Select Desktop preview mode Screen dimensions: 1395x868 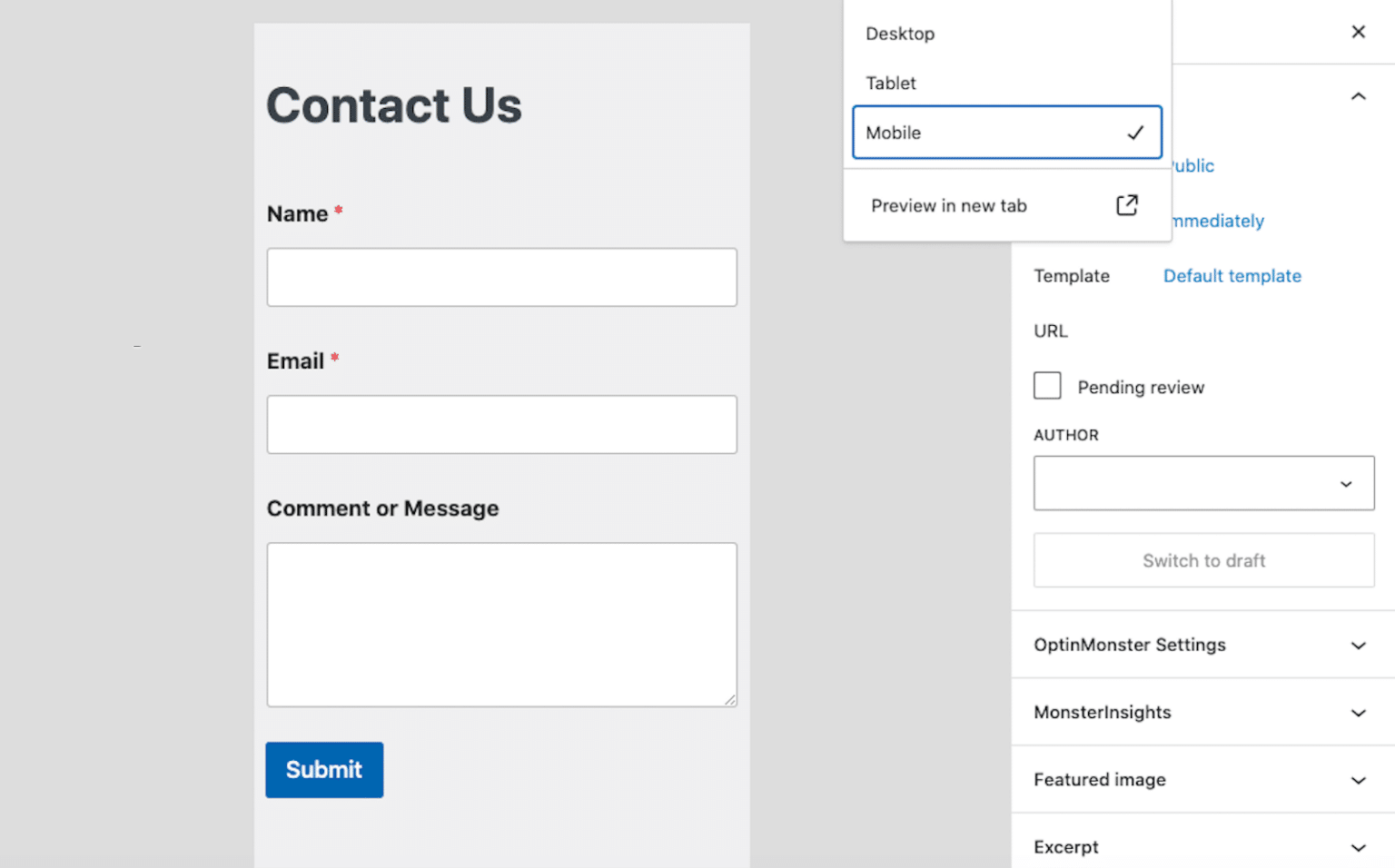900,34
